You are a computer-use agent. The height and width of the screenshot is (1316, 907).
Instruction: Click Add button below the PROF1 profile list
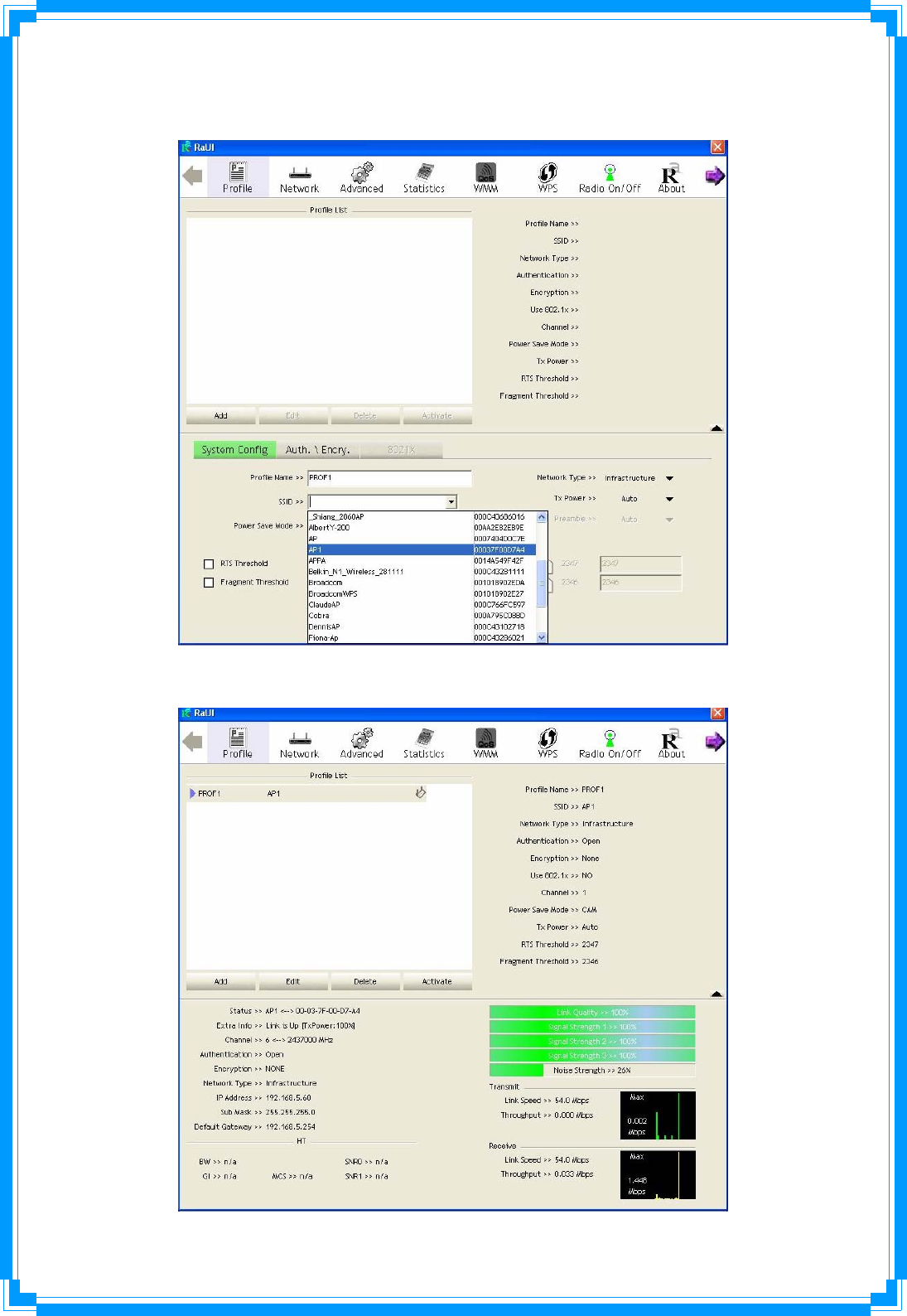click(x=221, y=982)
